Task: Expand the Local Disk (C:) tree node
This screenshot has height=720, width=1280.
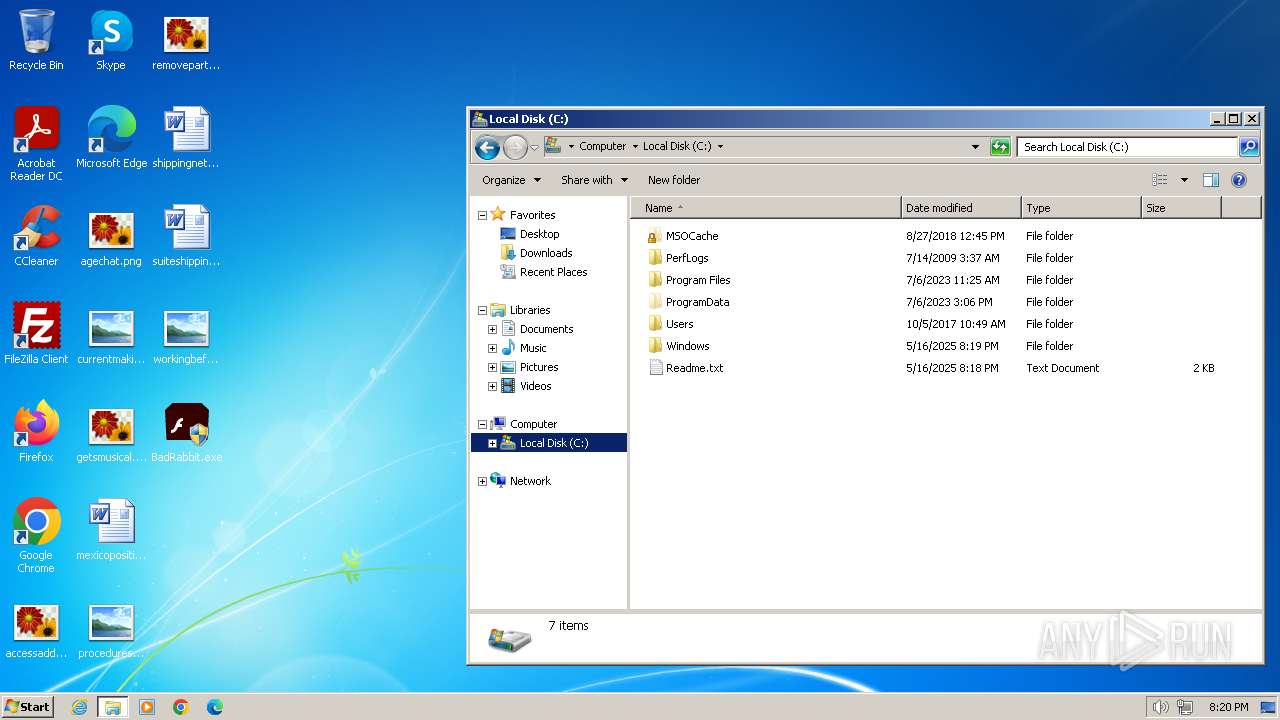Action: coord(492,443)
